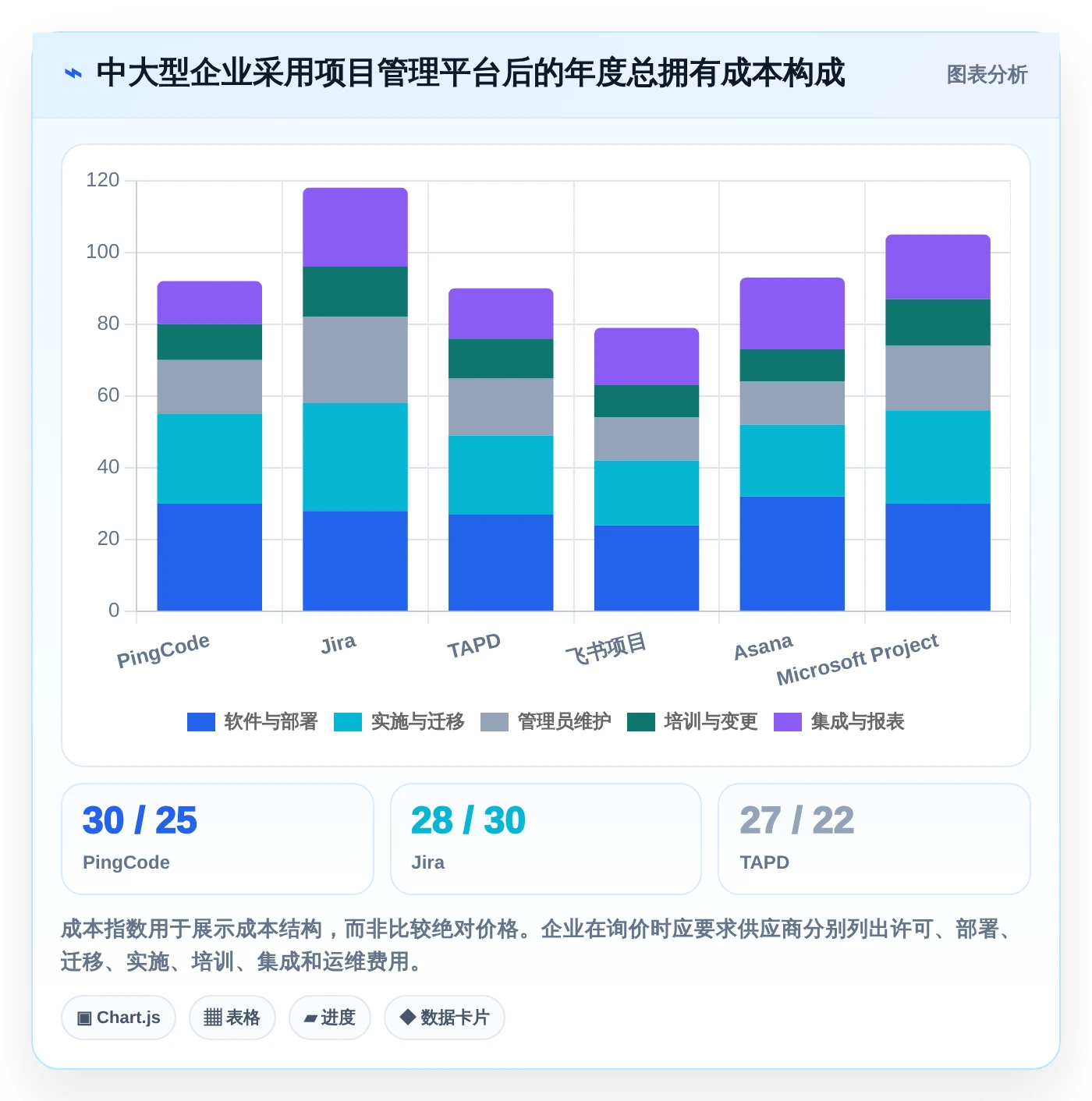
Task: Click the cyan segment of Jira bar
Action: [355, 457]
